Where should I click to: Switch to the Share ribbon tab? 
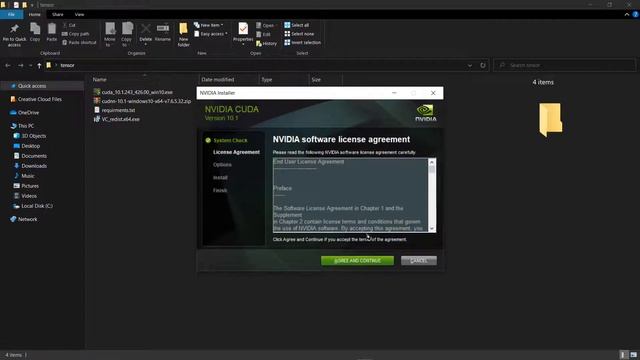coord(58,14)
